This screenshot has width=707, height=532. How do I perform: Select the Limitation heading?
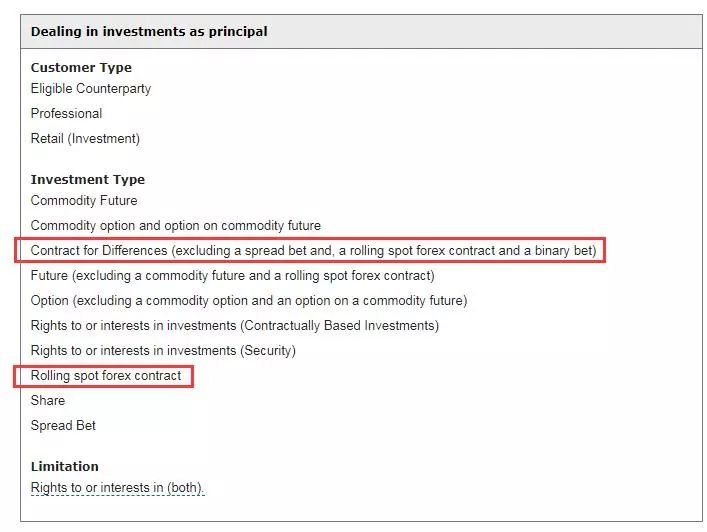tap(65, 467)
